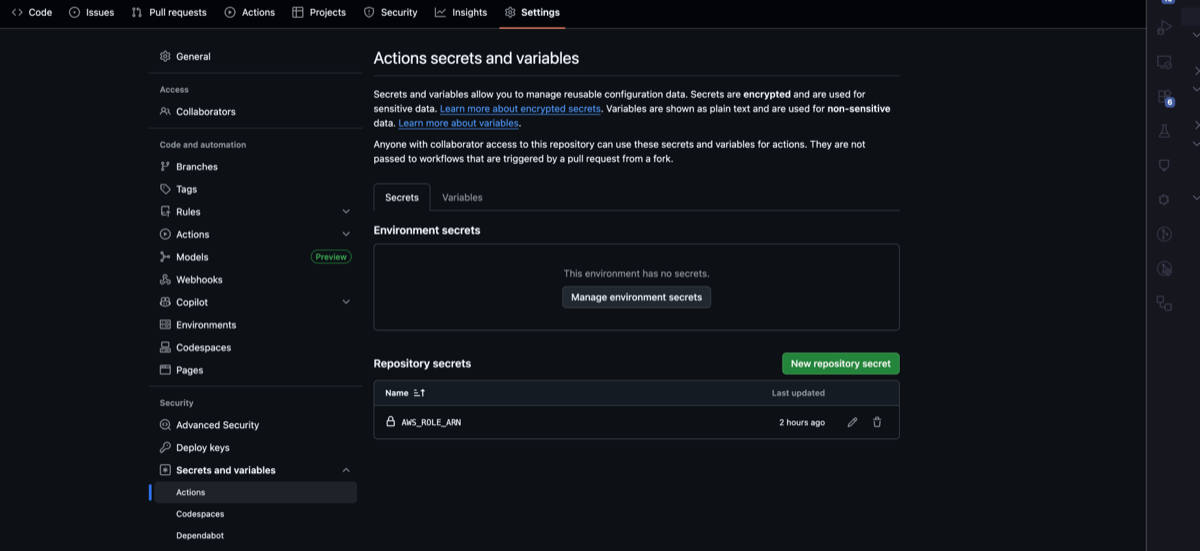Screen dimensions: 1200x551
Task: Click 'This environment has no secrets.' text
Action: (636, 273)
